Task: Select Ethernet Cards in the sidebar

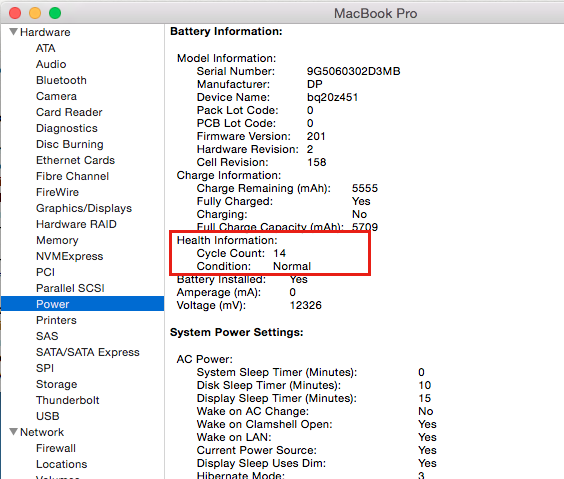Action: tap(76, 160)
